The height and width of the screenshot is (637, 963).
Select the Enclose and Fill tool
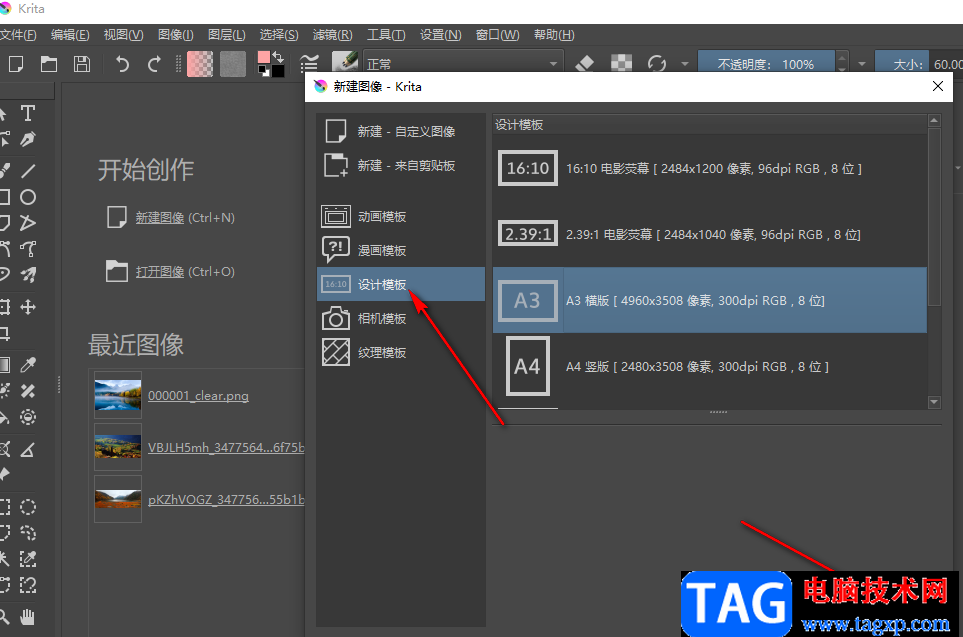point(28,417)
